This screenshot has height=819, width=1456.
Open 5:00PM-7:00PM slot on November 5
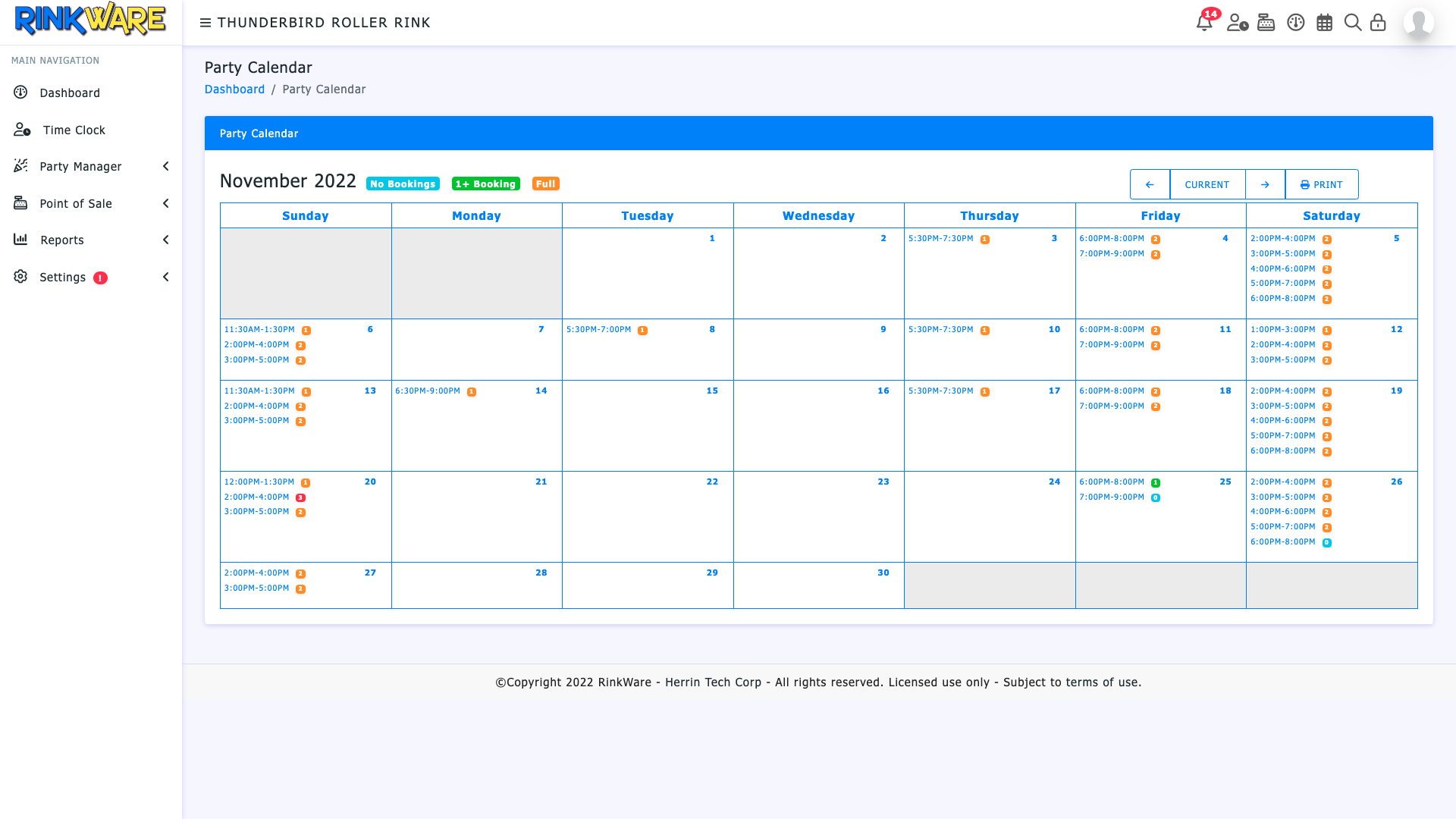1282,283
